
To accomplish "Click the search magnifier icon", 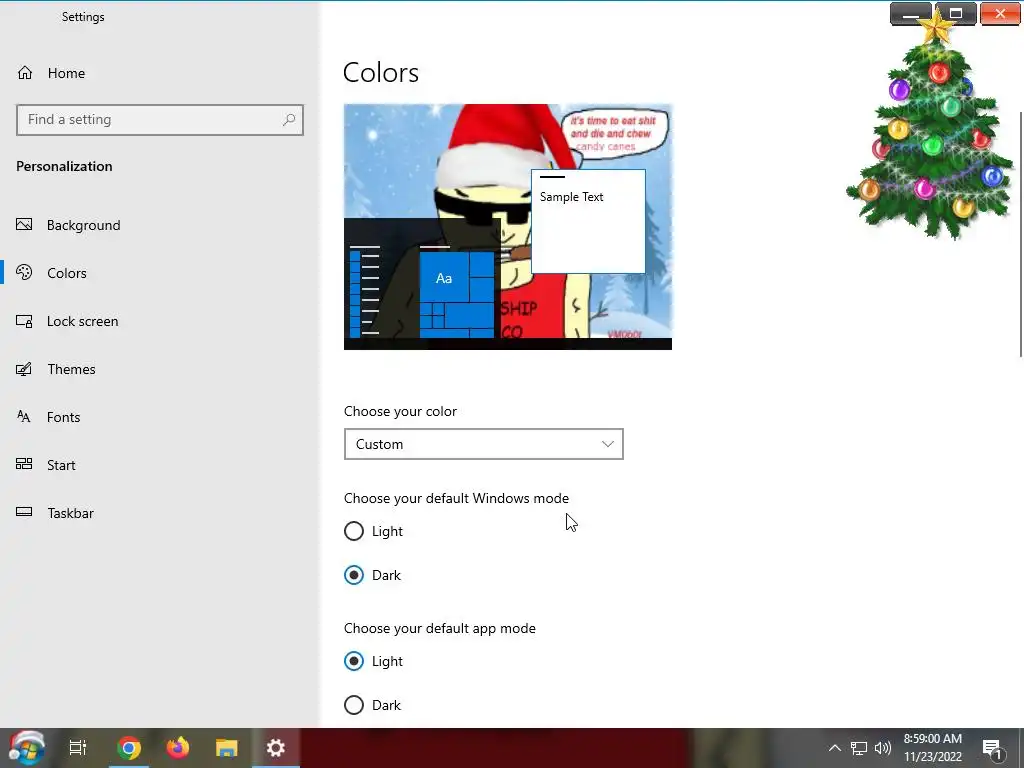I will tap(289, 120).
